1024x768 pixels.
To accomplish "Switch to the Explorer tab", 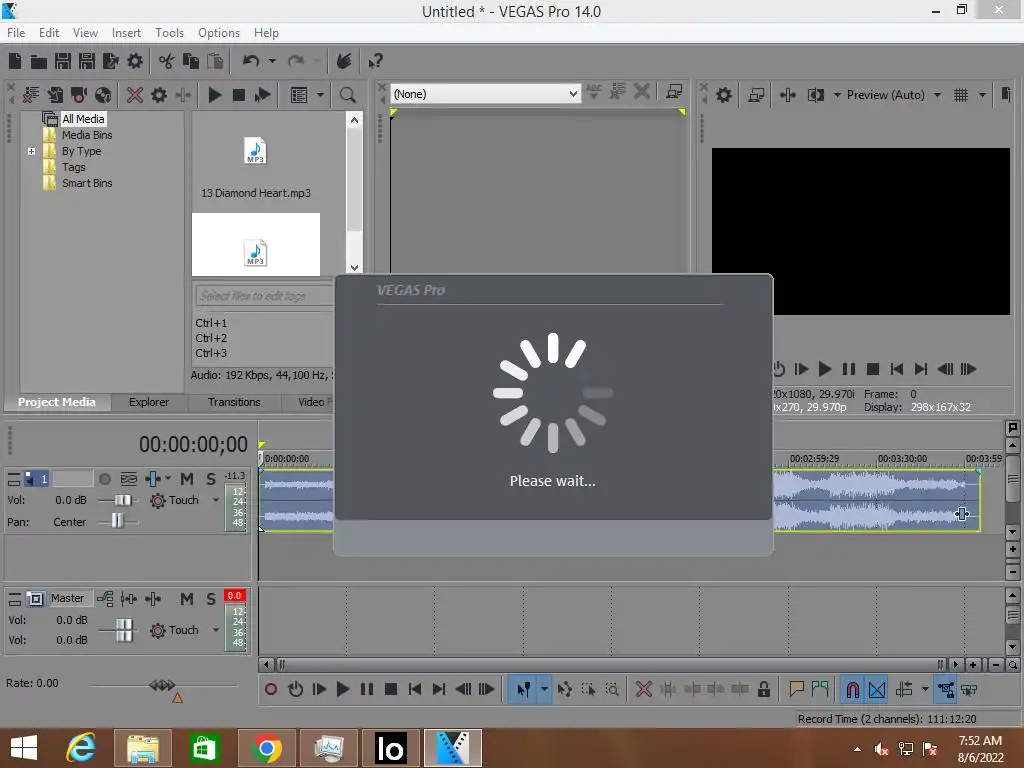I will coord(149,402).
